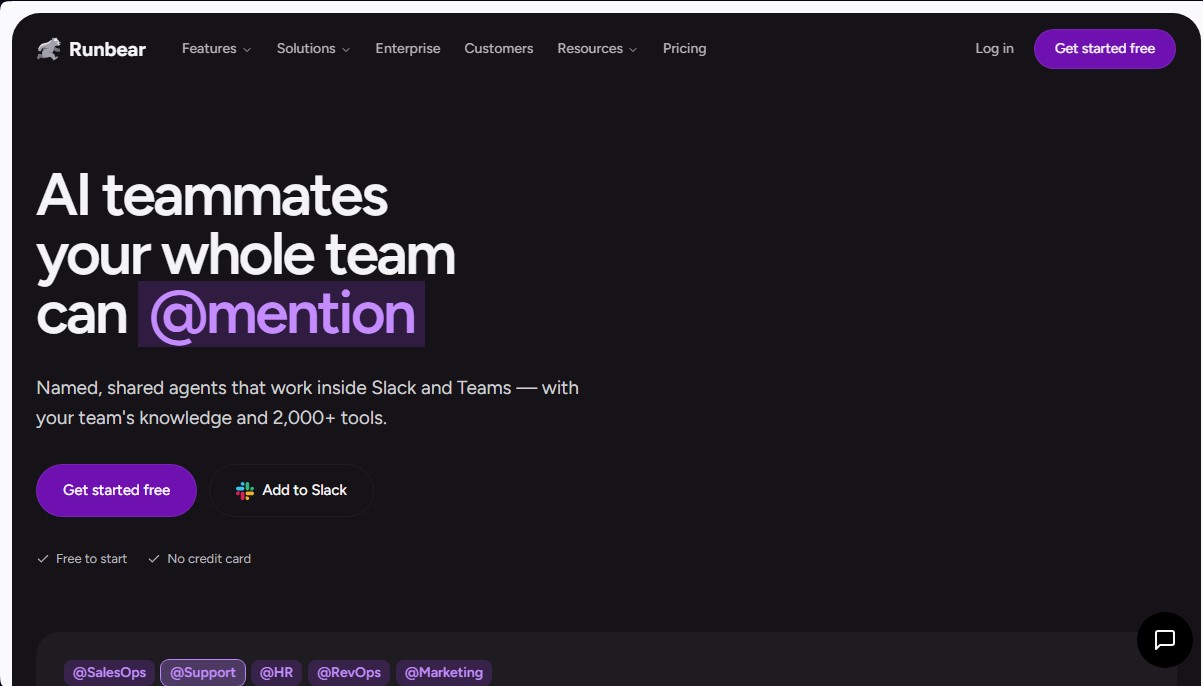Click the hero Get started free button

tap(116, 490)
